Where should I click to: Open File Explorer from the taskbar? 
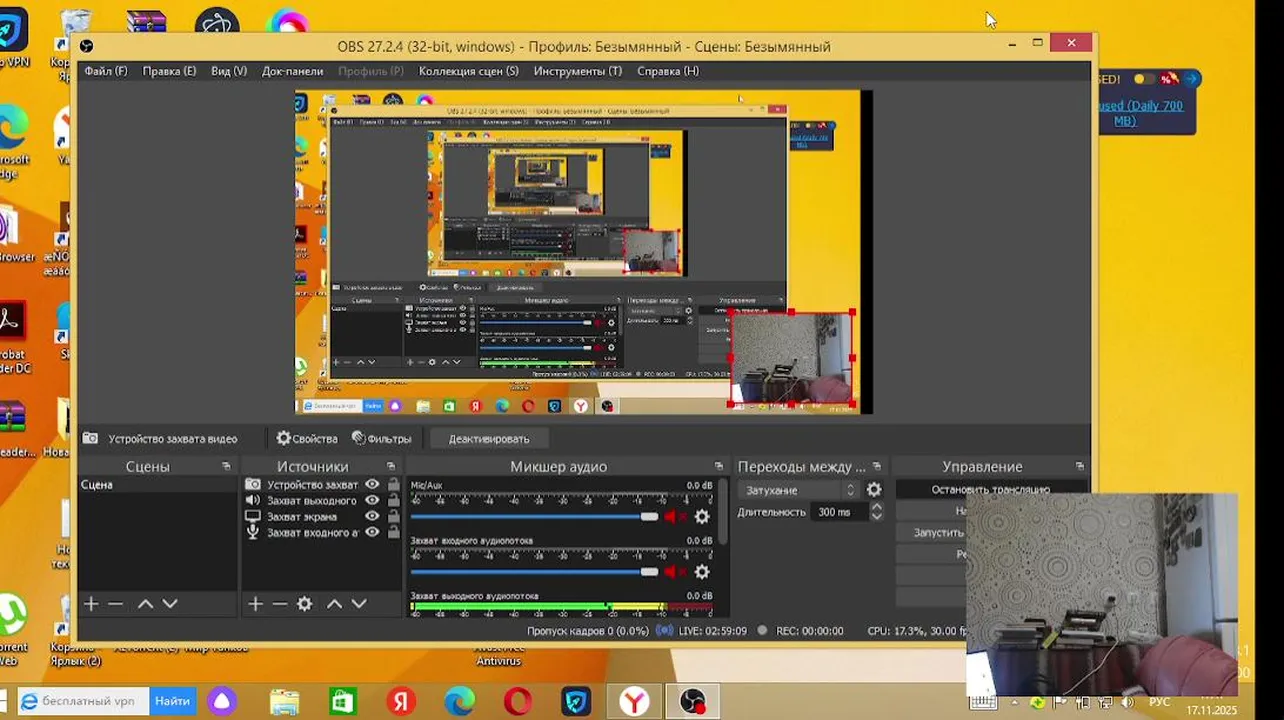(284, 702)
